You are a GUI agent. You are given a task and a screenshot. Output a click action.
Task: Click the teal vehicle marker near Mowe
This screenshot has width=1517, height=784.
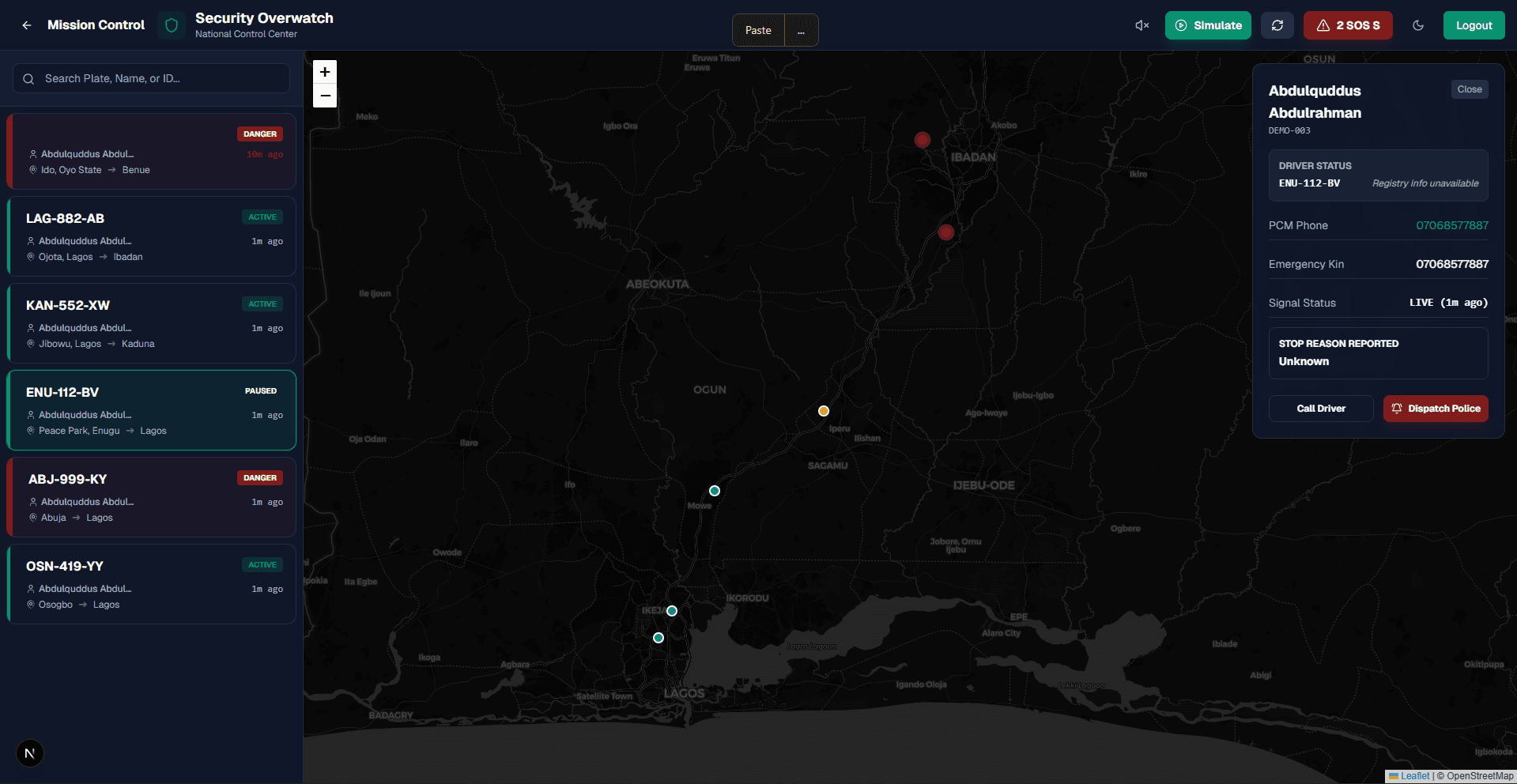pyautogui.click(x=715, y=491)
